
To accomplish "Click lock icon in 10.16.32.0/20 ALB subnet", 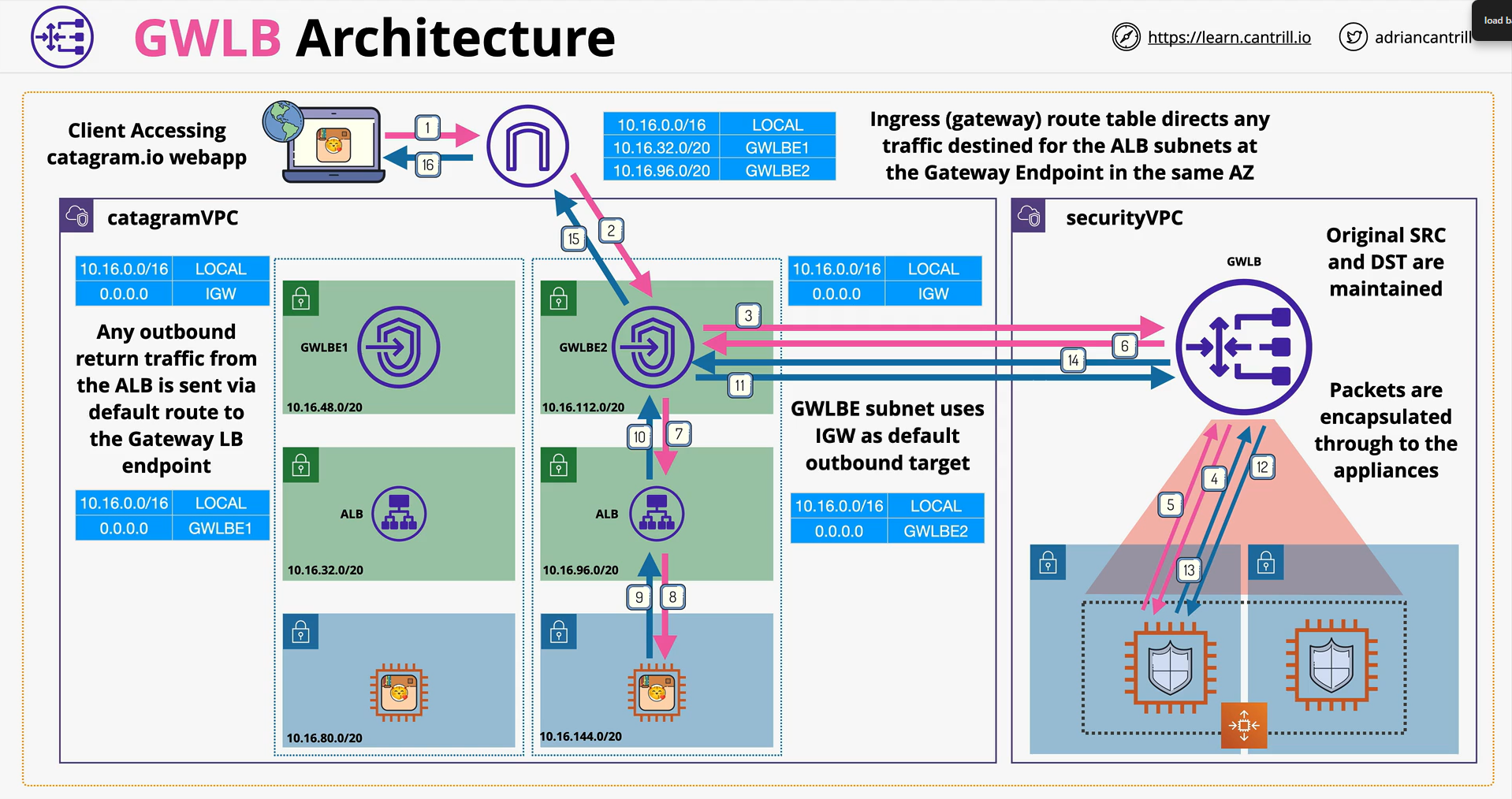I will tap(300, 465).
